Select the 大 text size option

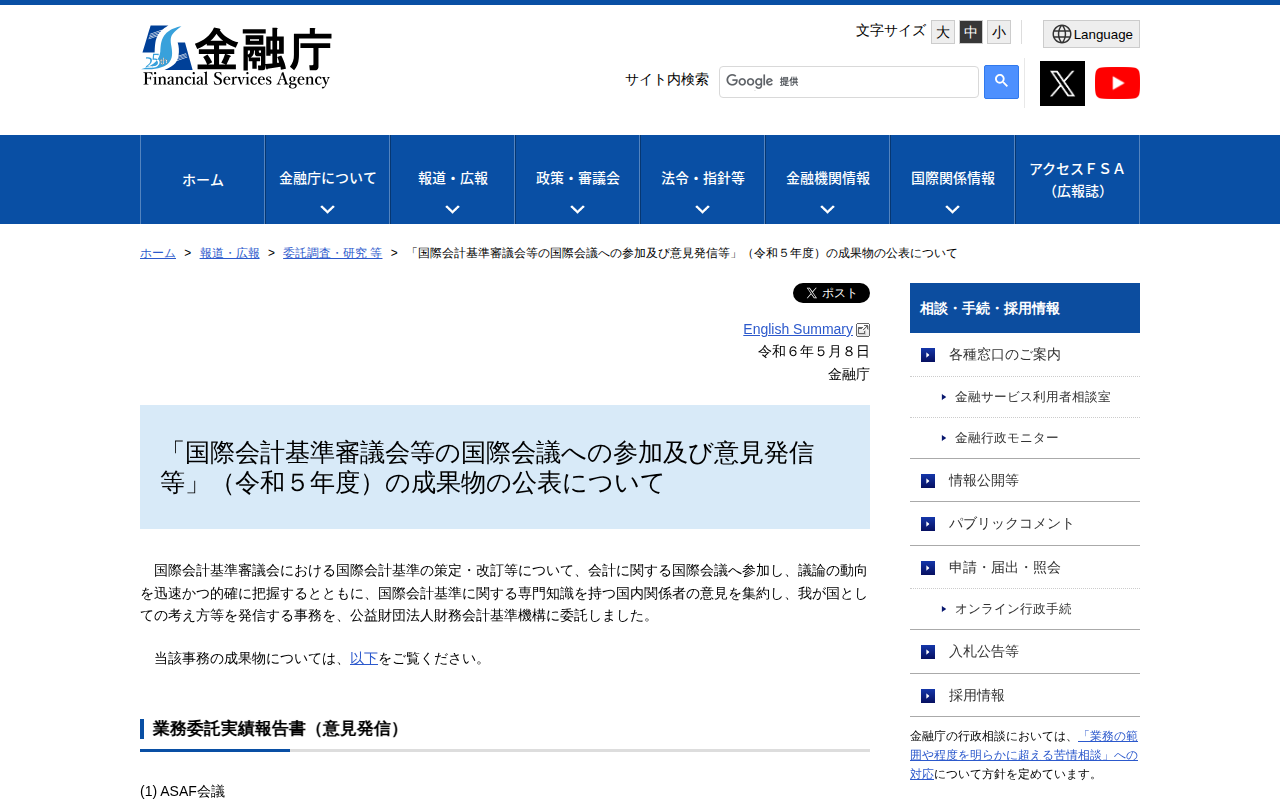[942, 31]
